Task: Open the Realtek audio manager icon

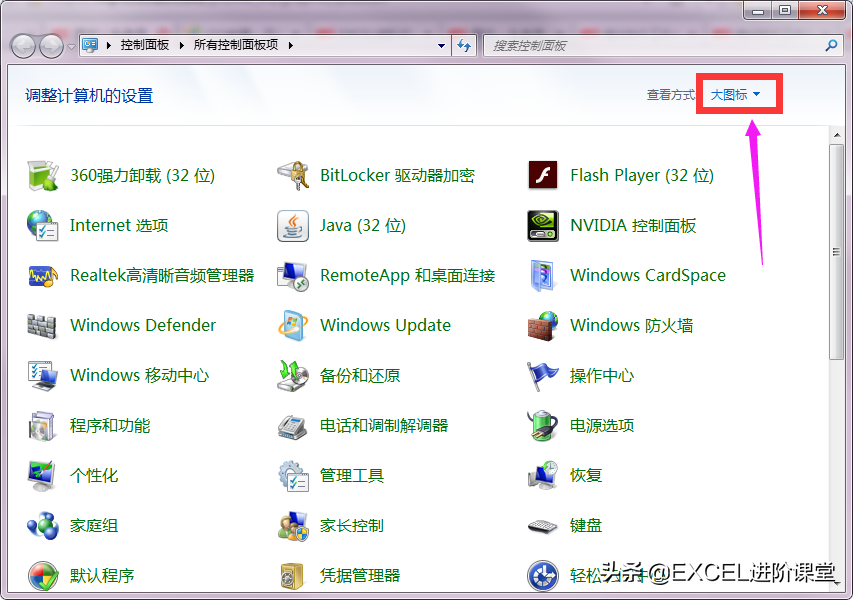Action: [42, 275]
